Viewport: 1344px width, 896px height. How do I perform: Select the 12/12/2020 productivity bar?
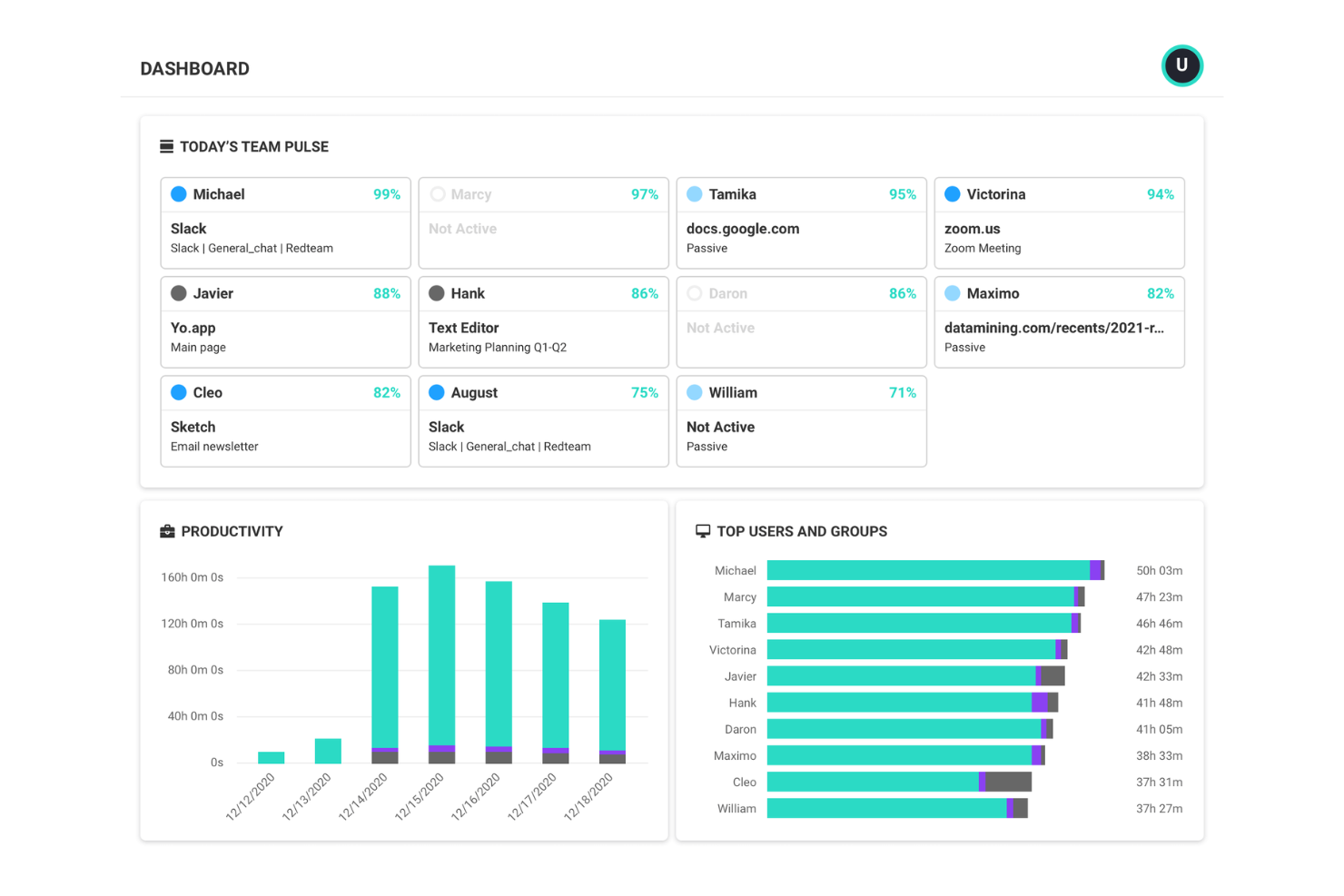[x=271, y=757]
